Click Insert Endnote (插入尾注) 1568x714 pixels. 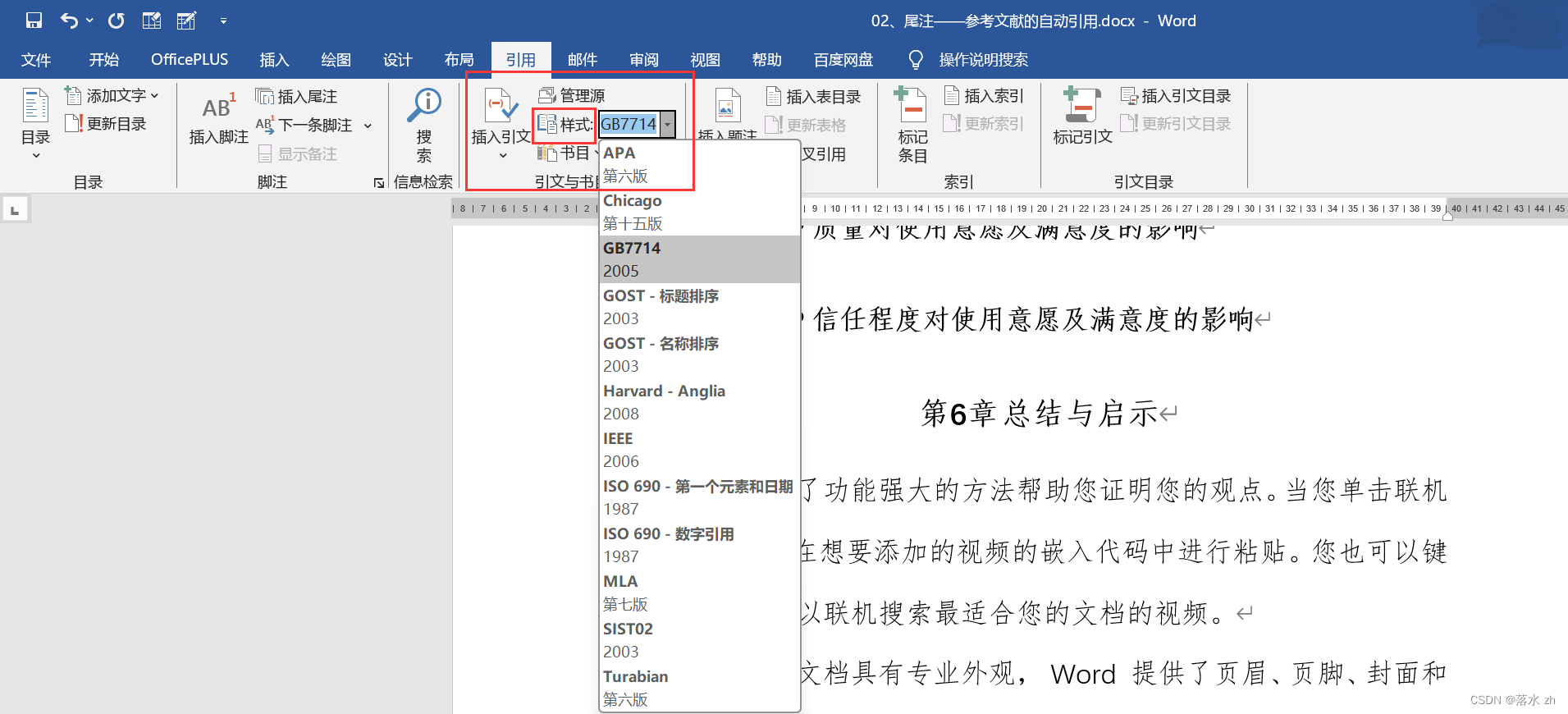296,97
